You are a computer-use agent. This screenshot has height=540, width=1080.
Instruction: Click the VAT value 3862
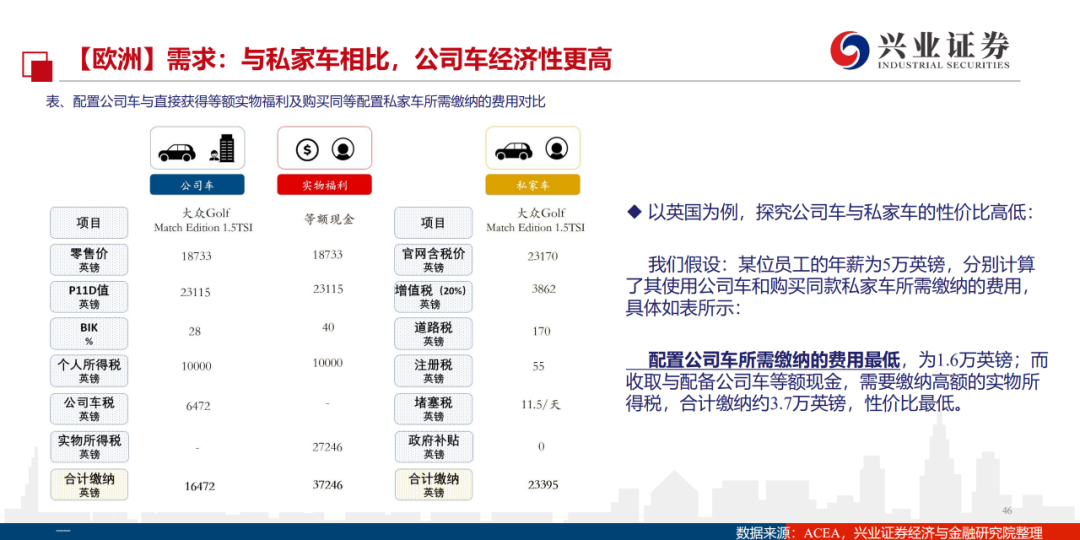point(543,289)
